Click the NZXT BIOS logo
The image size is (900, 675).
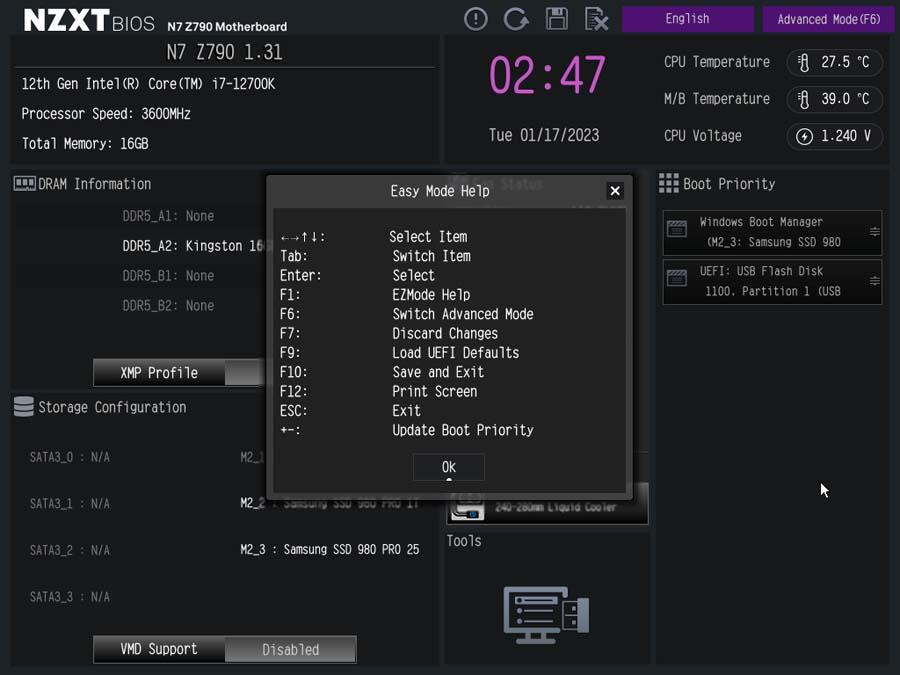[x=89, y=20]
